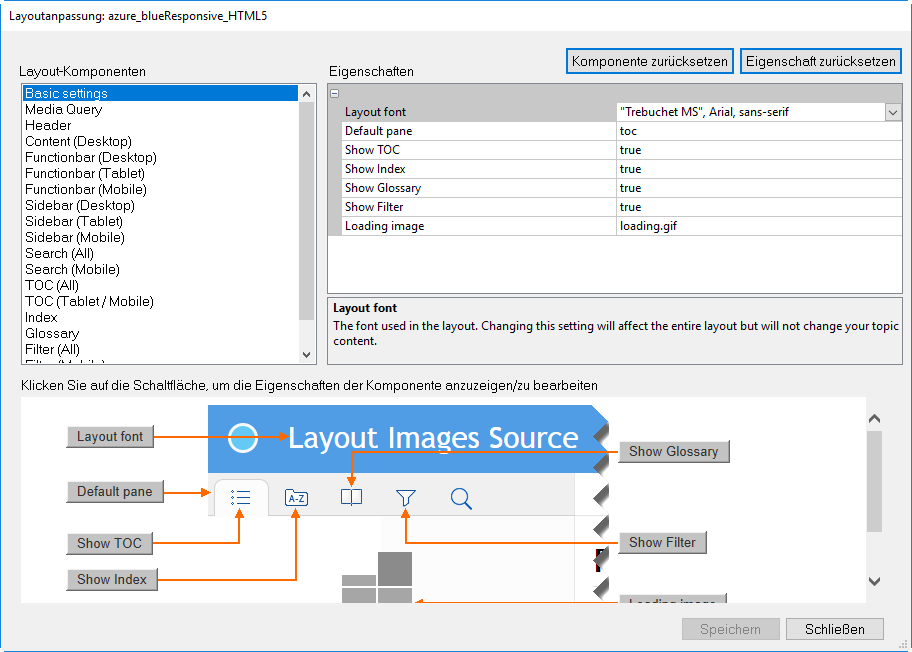
Task: Select Sidebar (Desktop) component
Action: pos(79,205)
